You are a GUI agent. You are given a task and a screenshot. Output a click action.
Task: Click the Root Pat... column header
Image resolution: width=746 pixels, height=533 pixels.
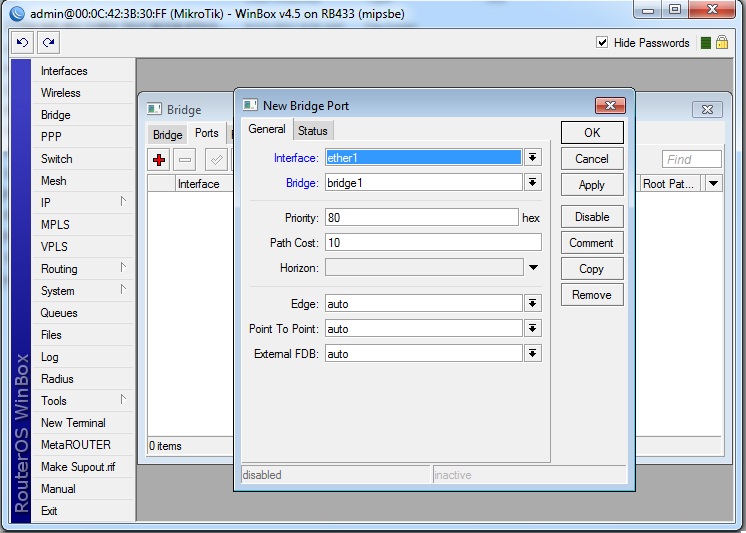(671, 184)
